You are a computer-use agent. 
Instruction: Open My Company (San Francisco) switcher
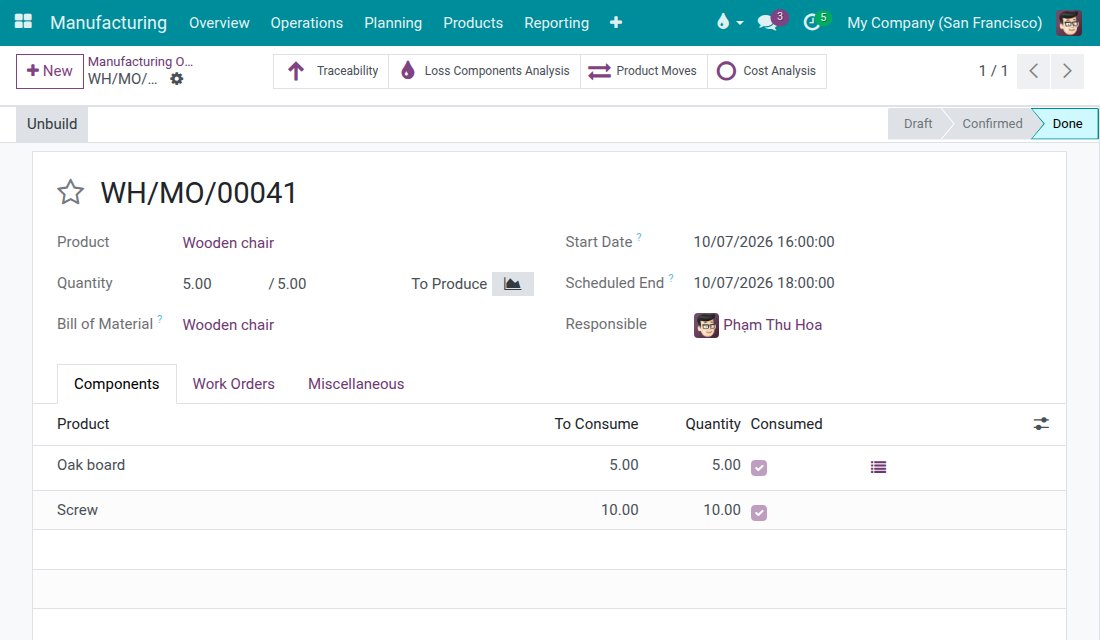pyautogui.click(x=944, y=22)
